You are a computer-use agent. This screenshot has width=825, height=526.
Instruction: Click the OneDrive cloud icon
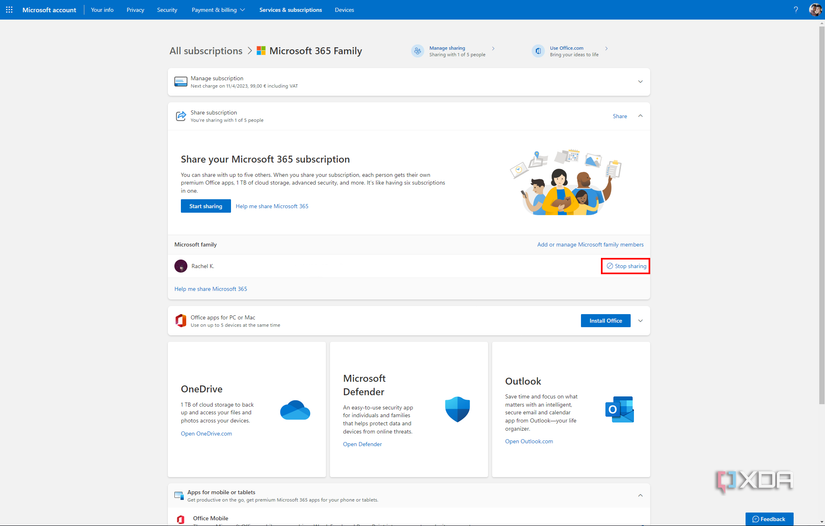pyautogui.click(x=295, y=410)
